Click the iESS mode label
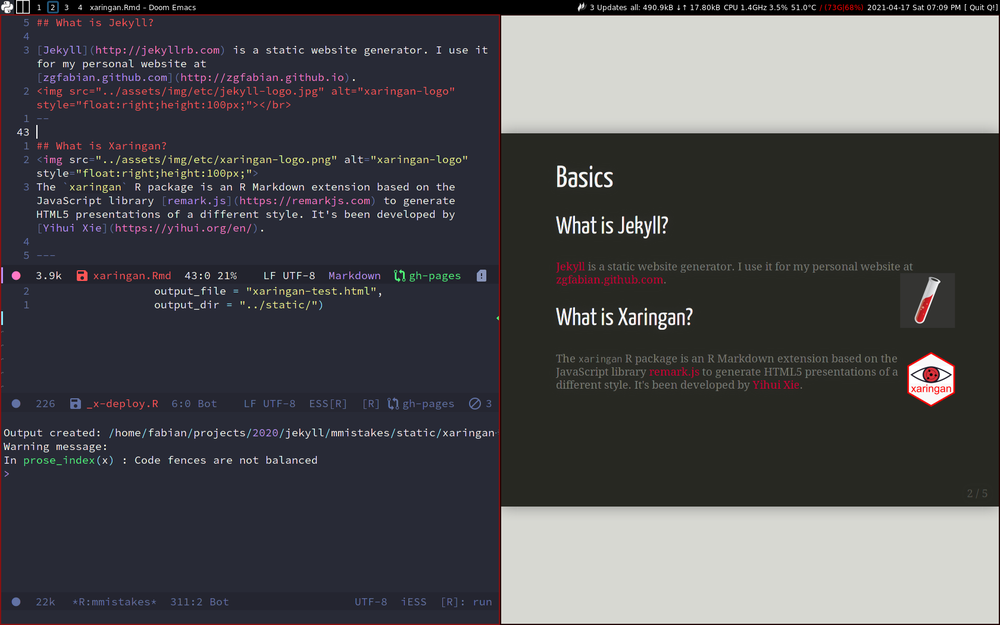 click(413, 601)
